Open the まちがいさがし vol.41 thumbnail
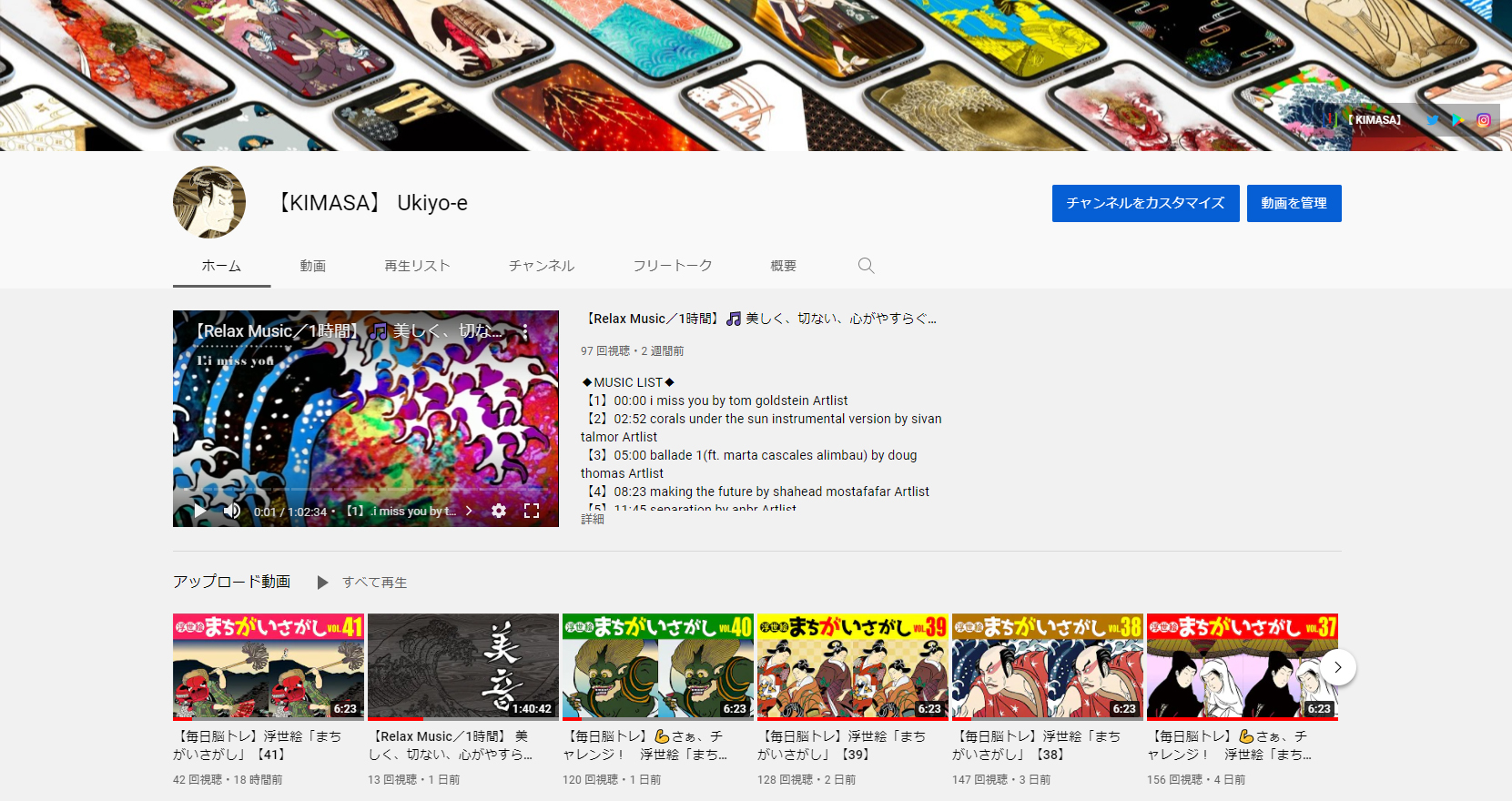The height and width of the screenshot is (801, 1512). point(269,666)
